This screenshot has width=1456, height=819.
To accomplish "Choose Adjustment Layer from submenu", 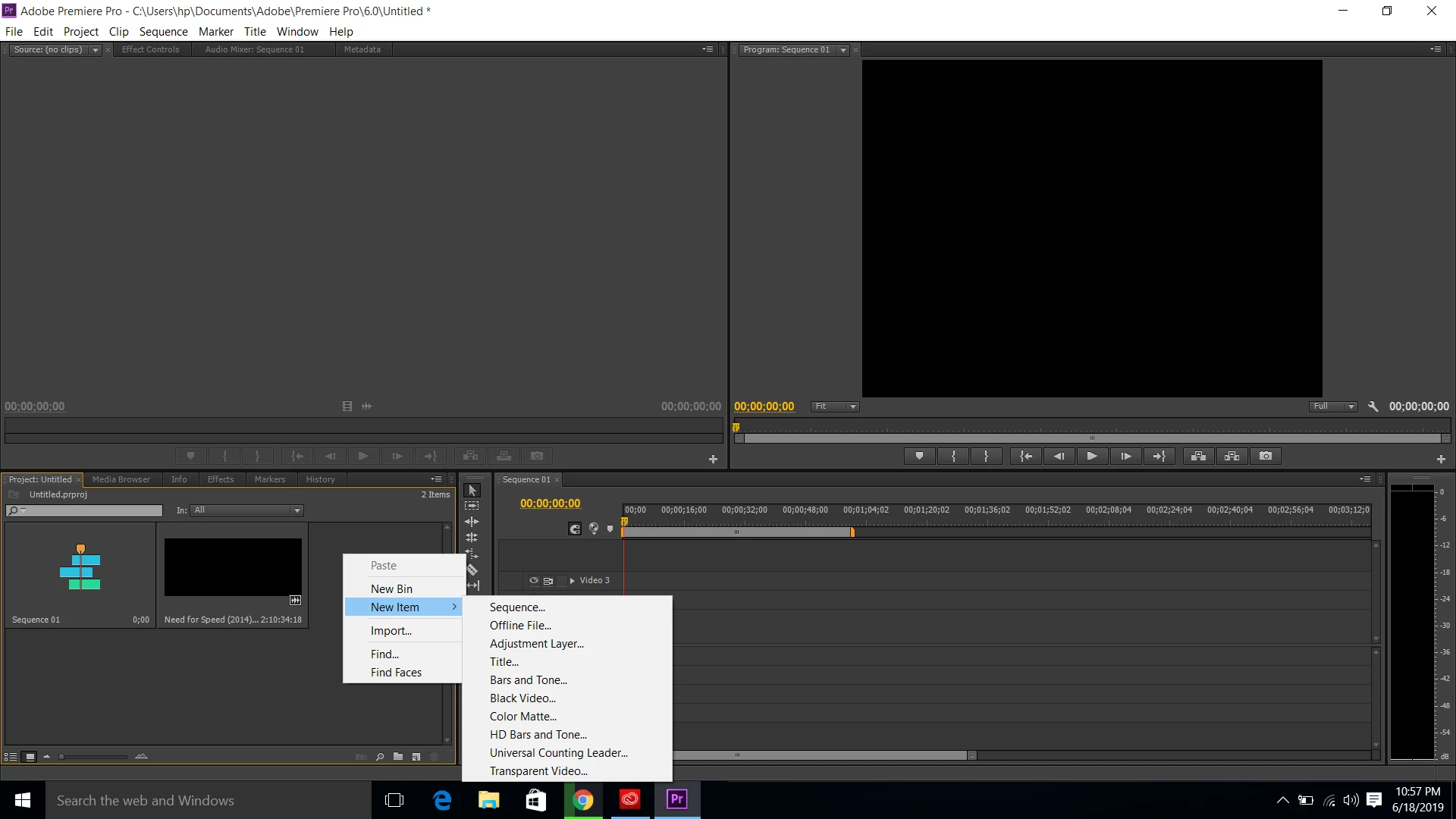I will click(x=536, y=644).
